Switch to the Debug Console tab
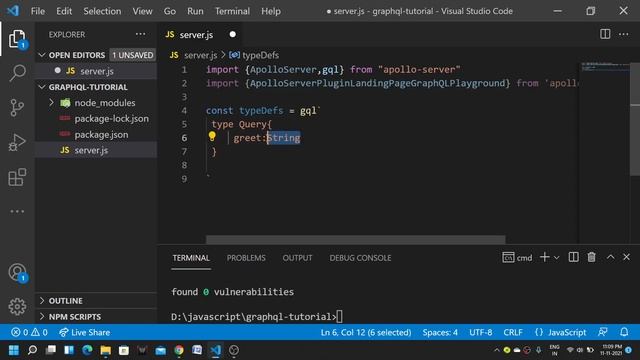The image size is (640, 360). 360,258
